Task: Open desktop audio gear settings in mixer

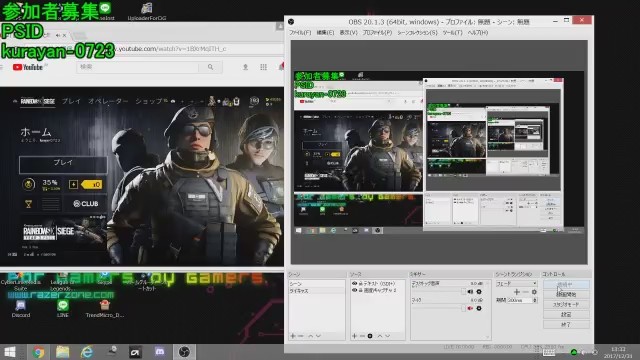Action: click(479, 292)
